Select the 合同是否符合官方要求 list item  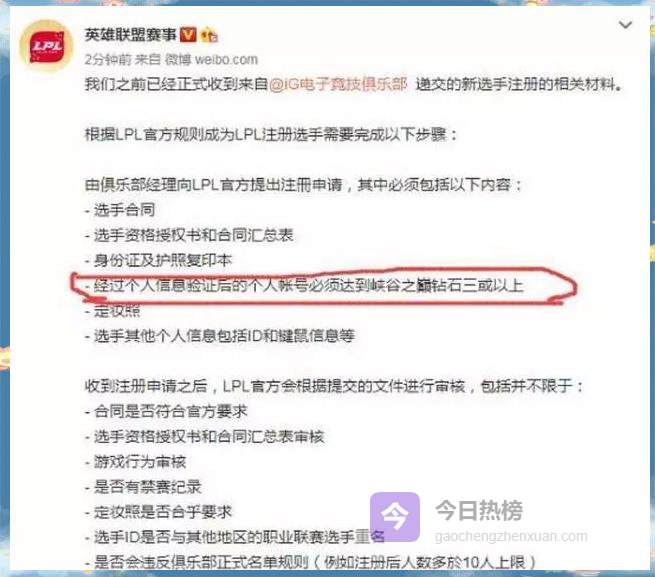point(166,412)
